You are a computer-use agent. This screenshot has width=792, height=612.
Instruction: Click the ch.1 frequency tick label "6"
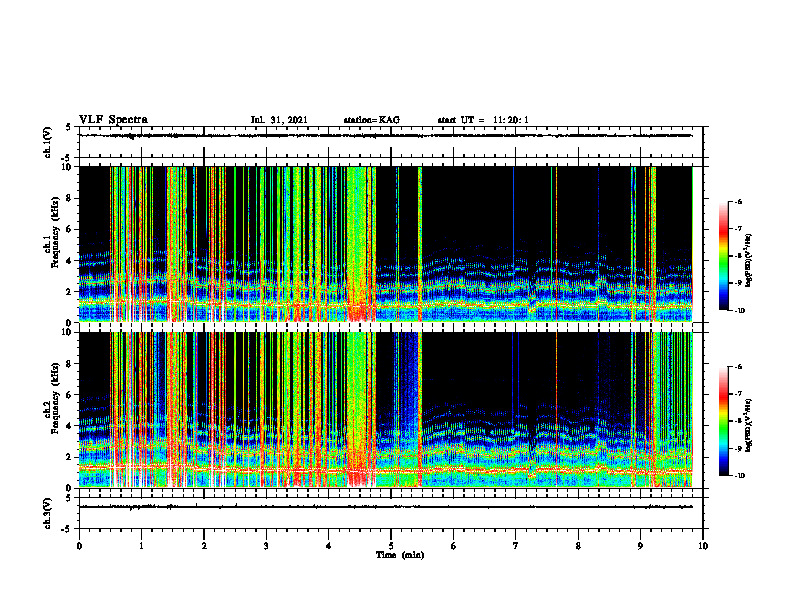70,229
